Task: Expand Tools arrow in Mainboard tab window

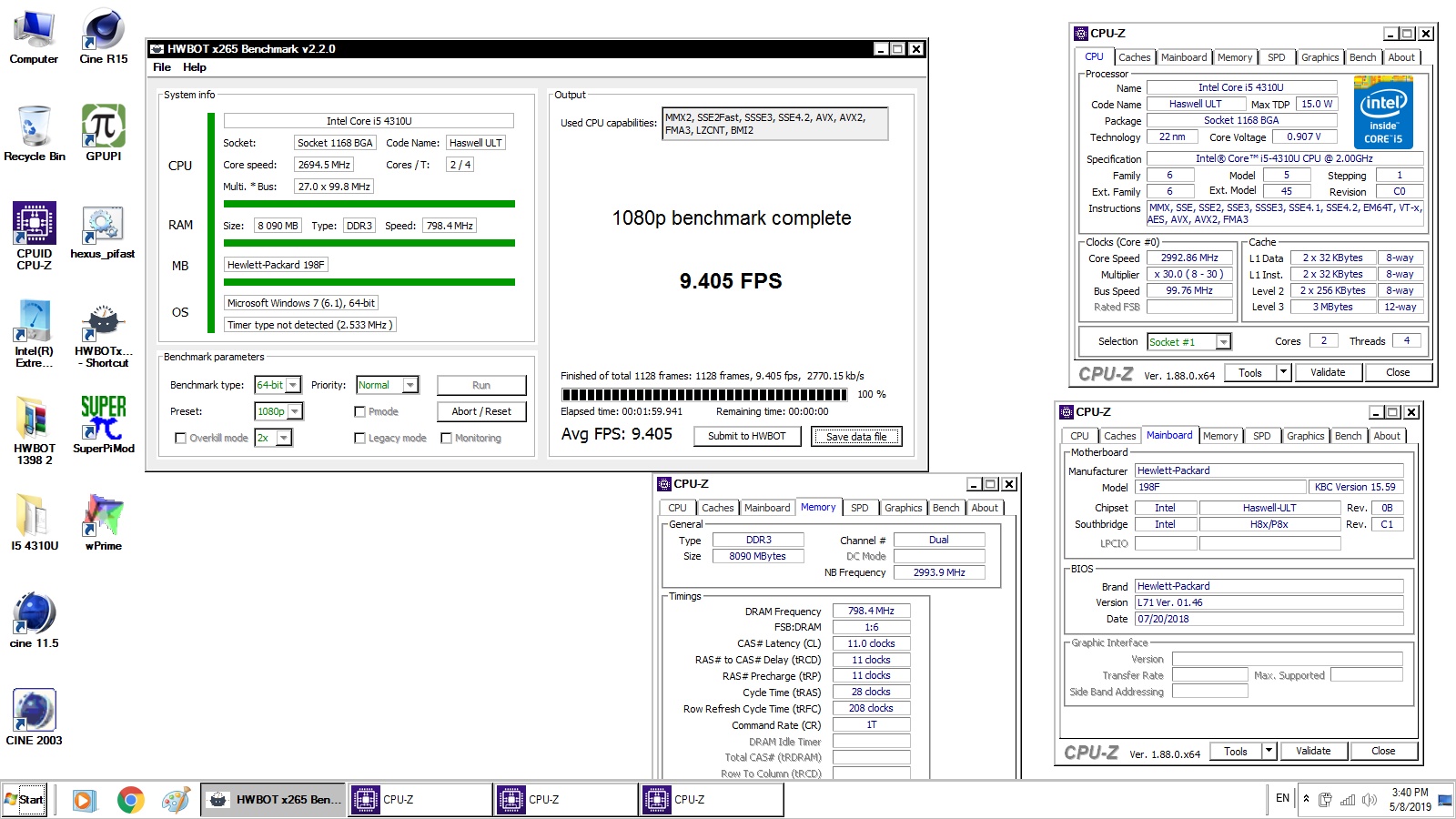Action: click(1269, 751)
